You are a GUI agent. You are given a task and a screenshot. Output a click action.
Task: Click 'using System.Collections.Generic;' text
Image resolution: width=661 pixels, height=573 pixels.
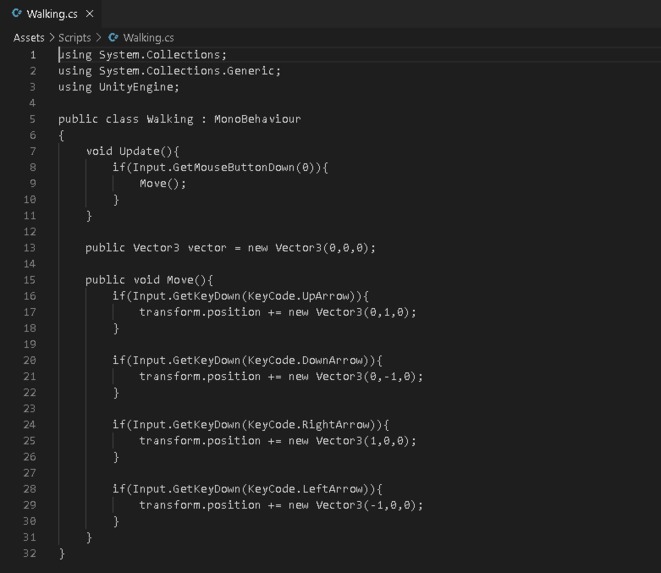(169, 71)
